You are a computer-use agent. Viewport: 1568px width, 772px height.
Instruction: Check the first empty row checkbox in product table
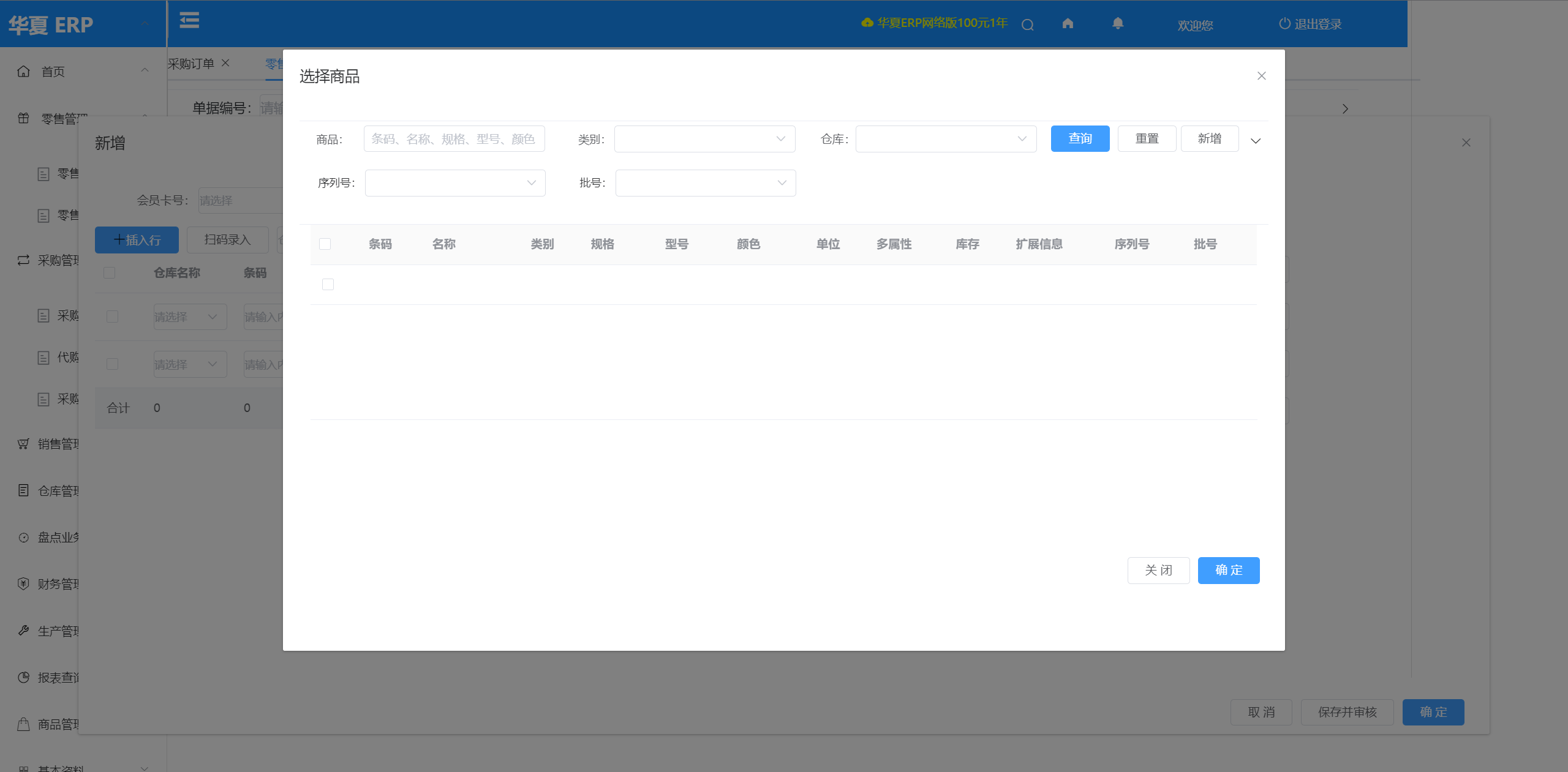pyautogui.click(x=328, y=285)
